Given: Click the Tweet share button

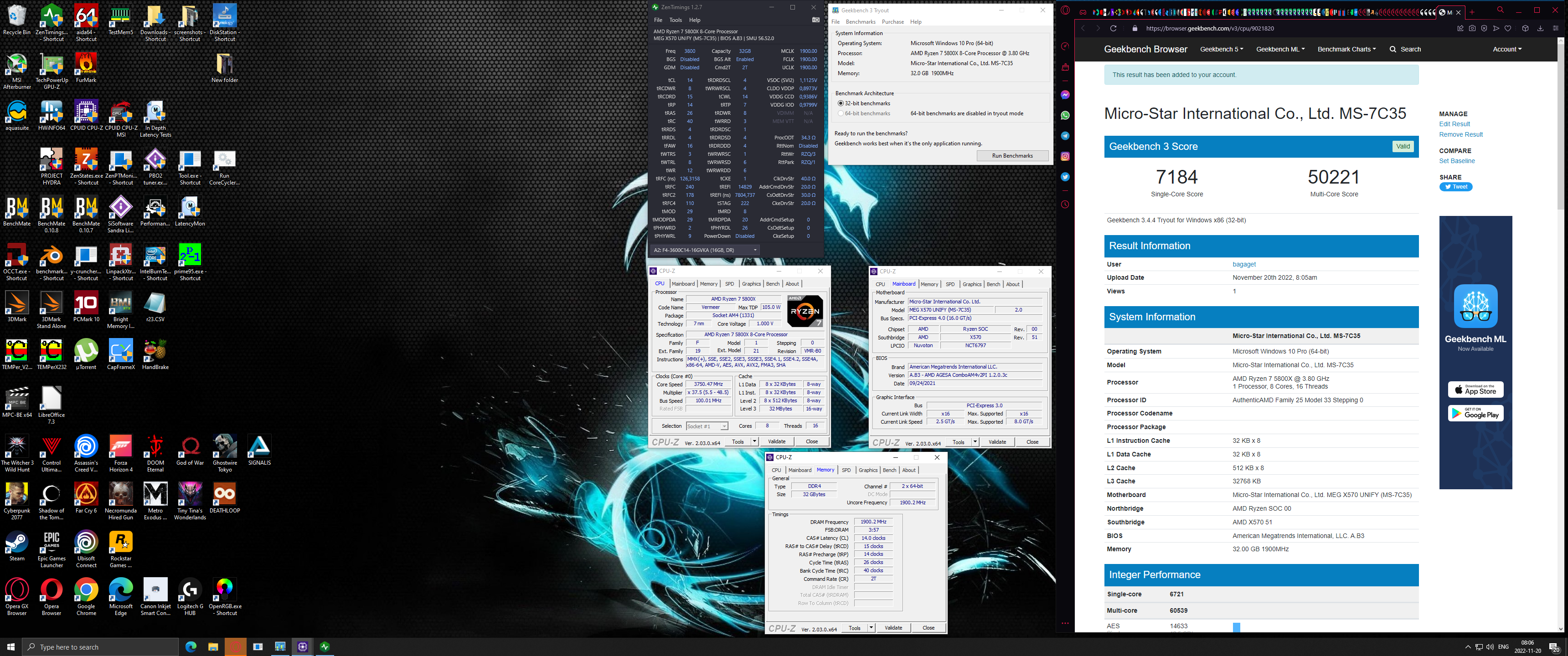Looking at the screenshot, I should (1455, 187).
